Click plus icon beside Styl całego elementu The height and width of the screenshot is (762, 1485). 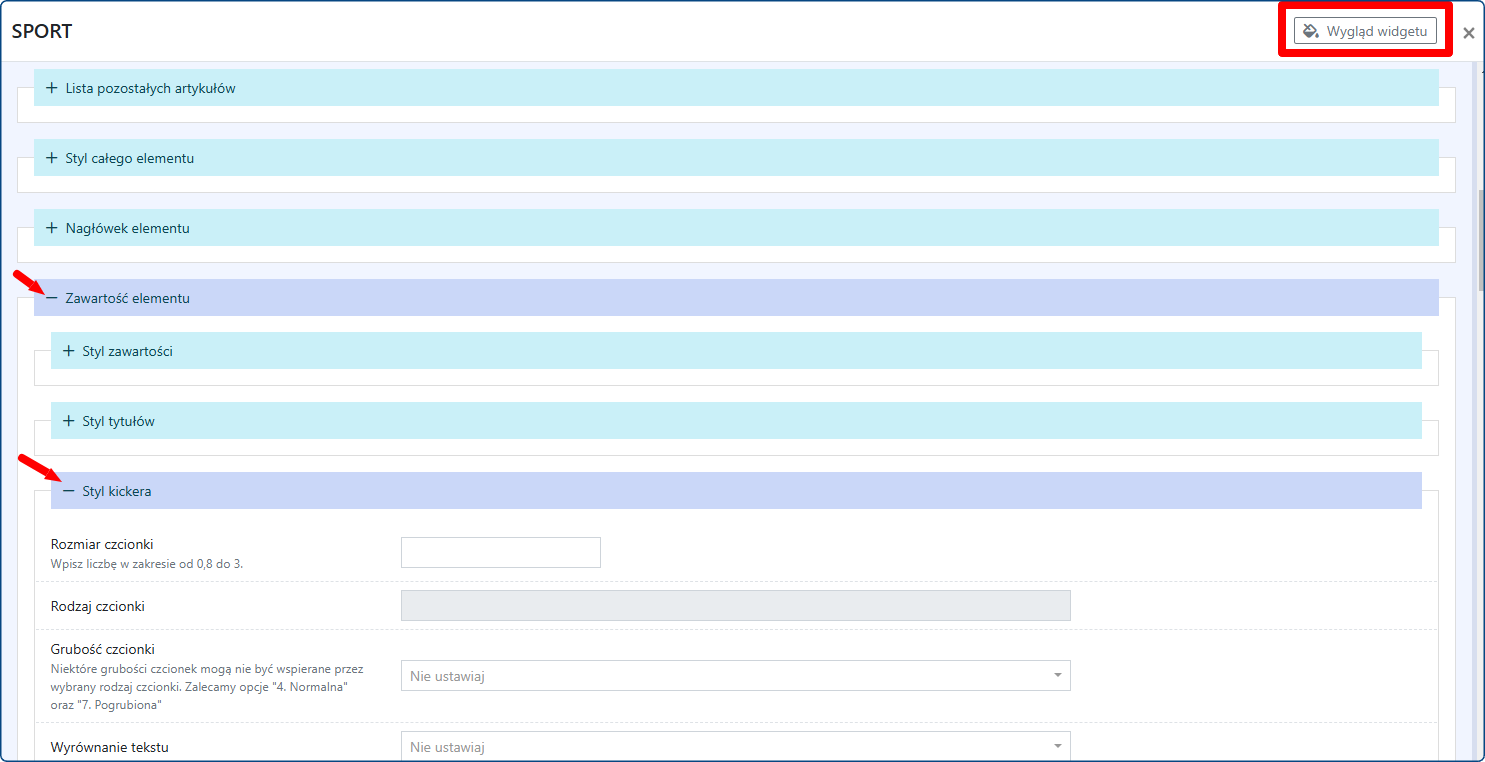(x=52, y=158)
